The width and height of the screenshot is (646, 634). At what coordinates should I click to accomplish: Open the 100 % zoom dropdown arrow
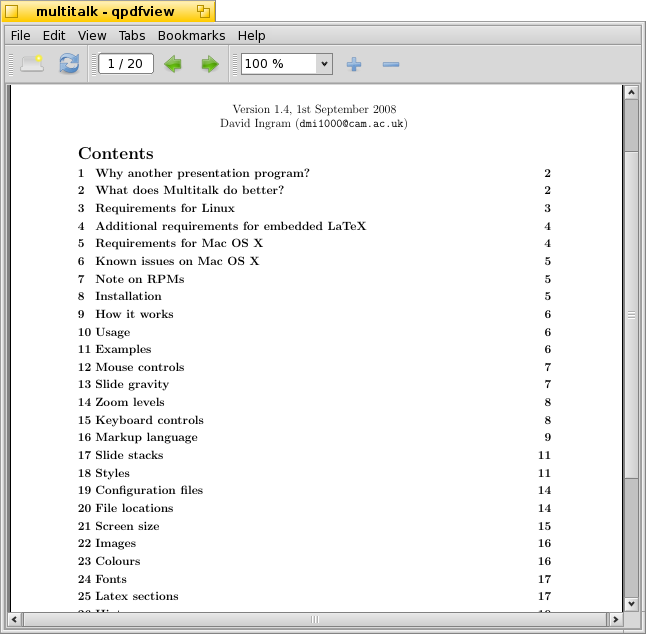click(324, 64)
